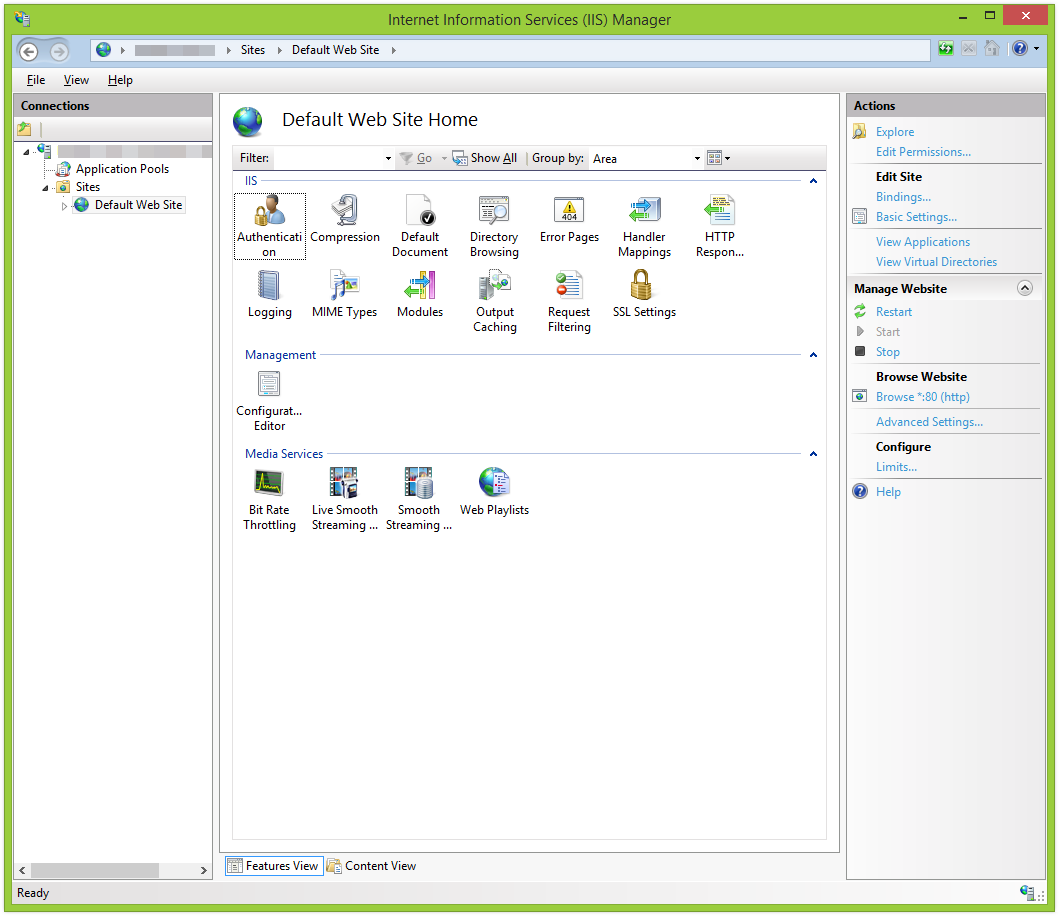Click the Back navigation arrow
The image size is (1059, 916).
point(28,51)
